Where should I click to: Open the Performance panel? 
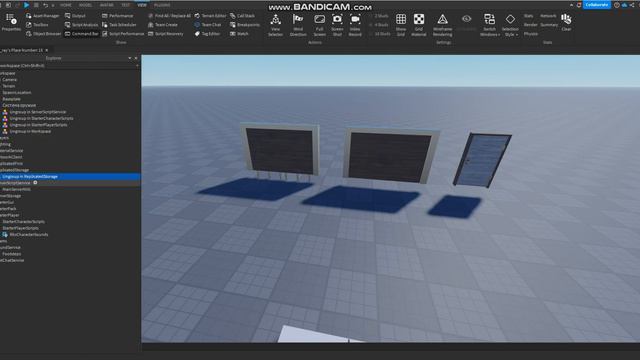click(x=118, y=16)
